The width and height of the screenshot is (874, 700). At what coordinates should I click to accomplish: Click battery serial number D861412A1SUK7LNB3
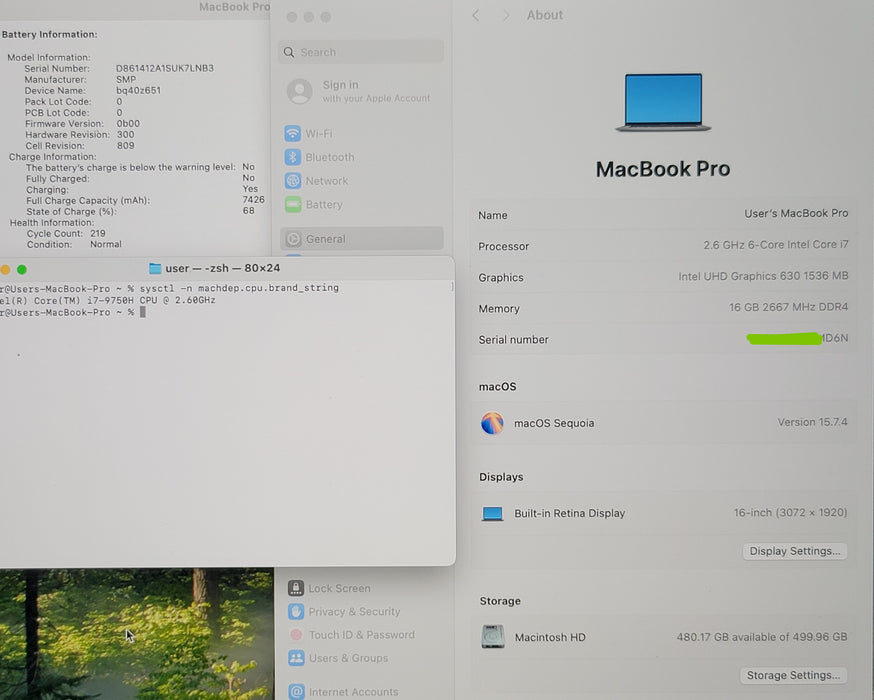point(165,68)
